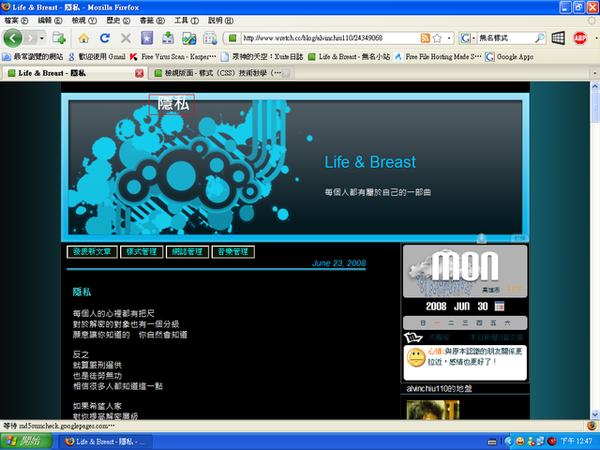Open the Windows 開始 Start button

tap(26, 441)
